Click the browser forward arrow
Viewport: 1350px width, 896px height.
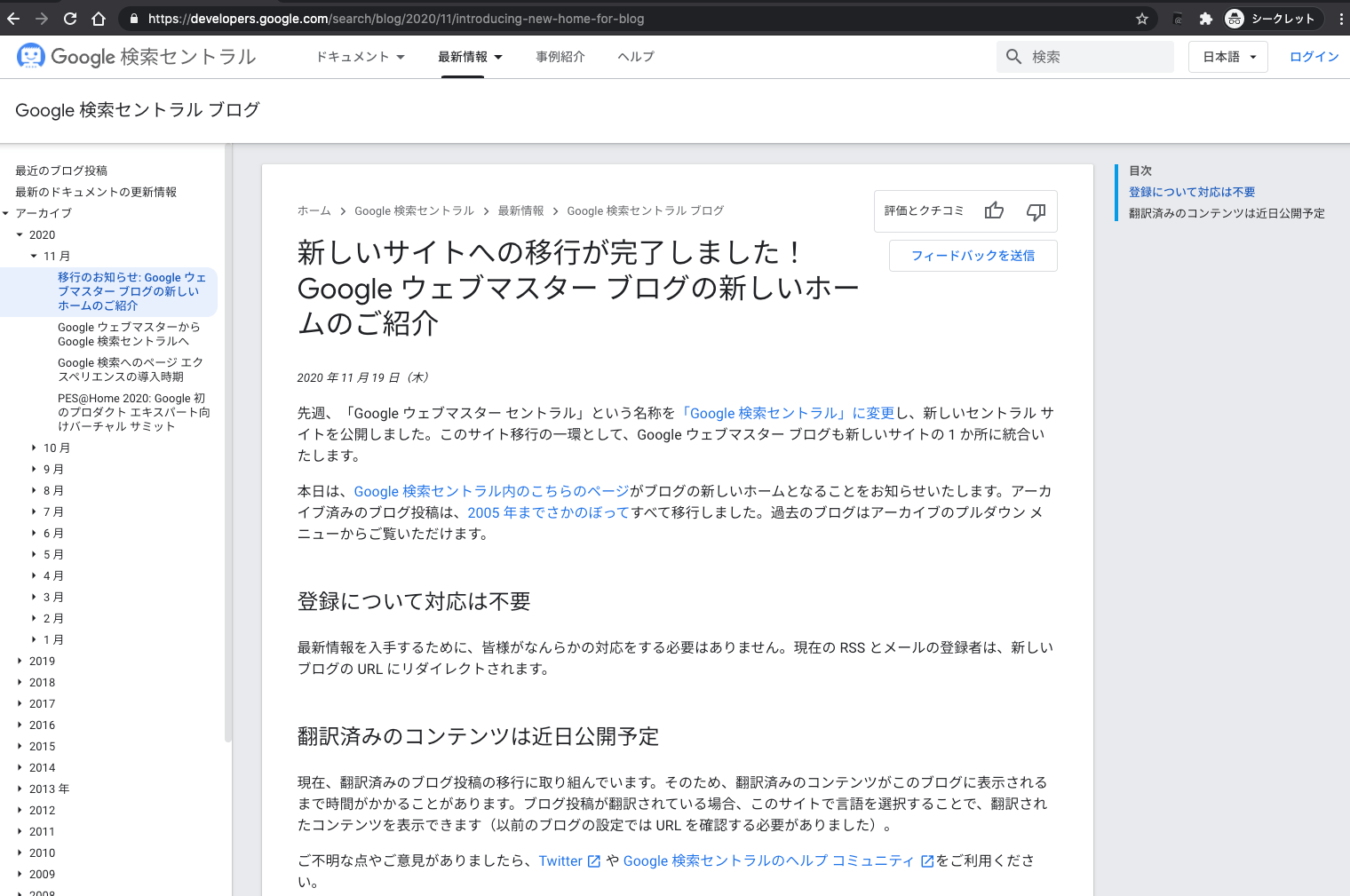click(42, 19)
